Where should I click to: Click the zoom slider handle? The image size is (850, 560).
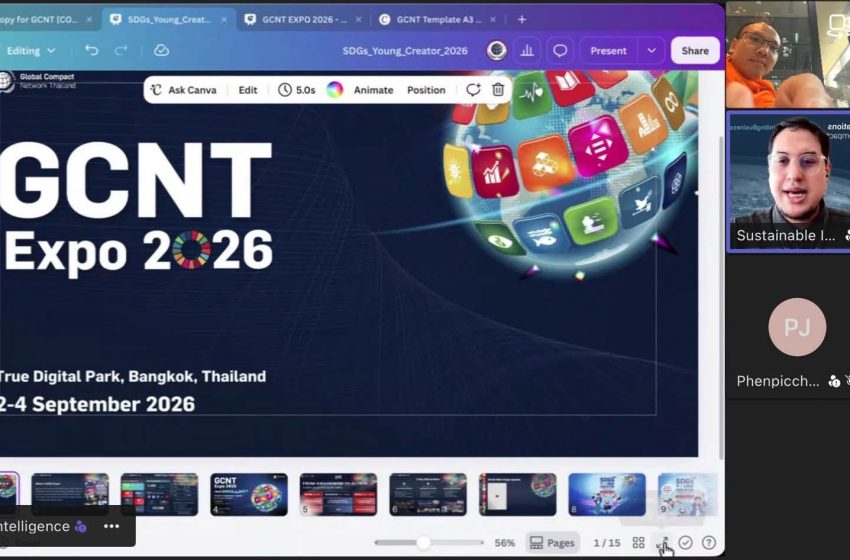423,542
